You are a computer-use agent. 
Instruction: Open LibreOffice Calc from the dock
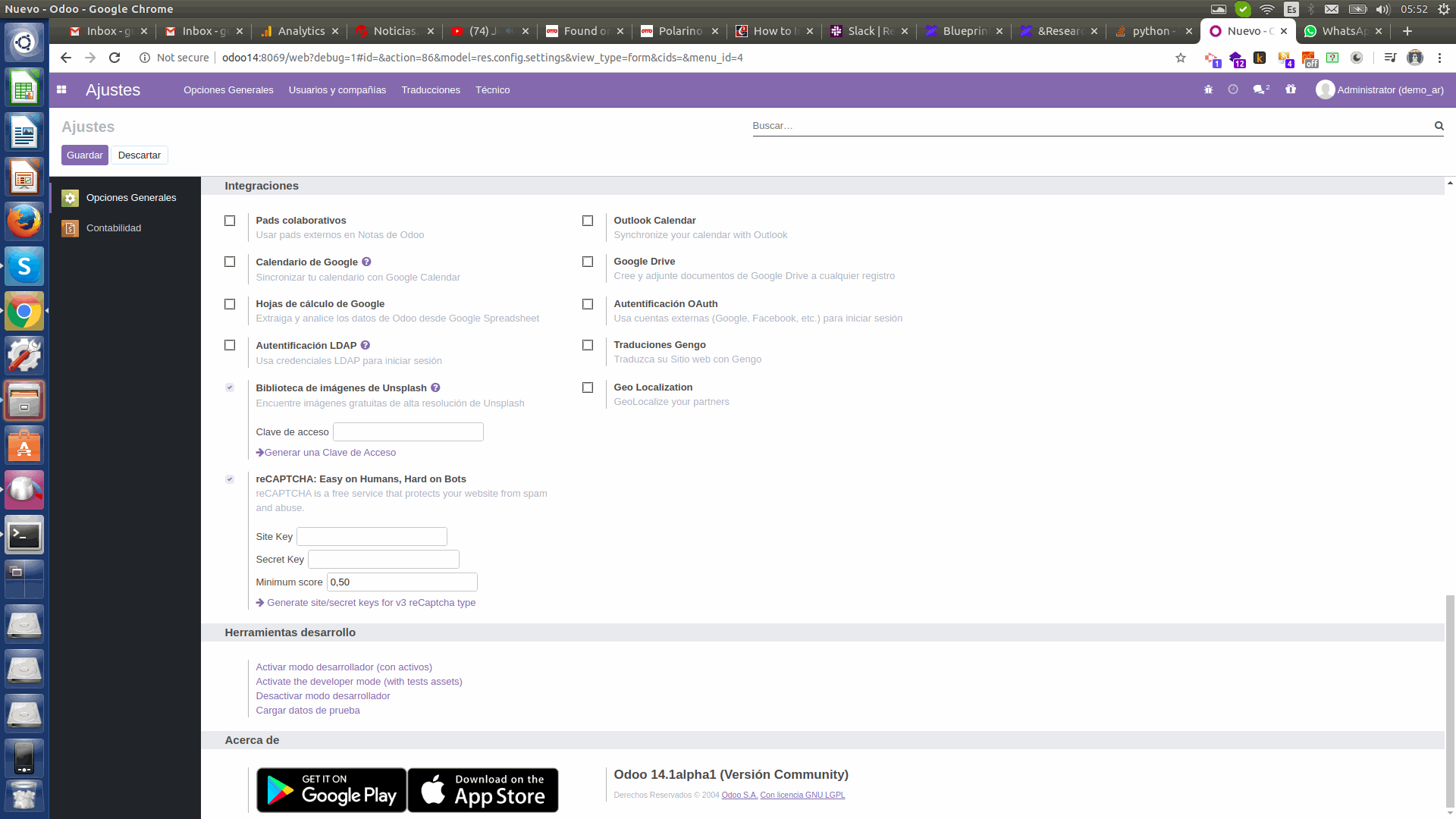(x=24, y=87)
